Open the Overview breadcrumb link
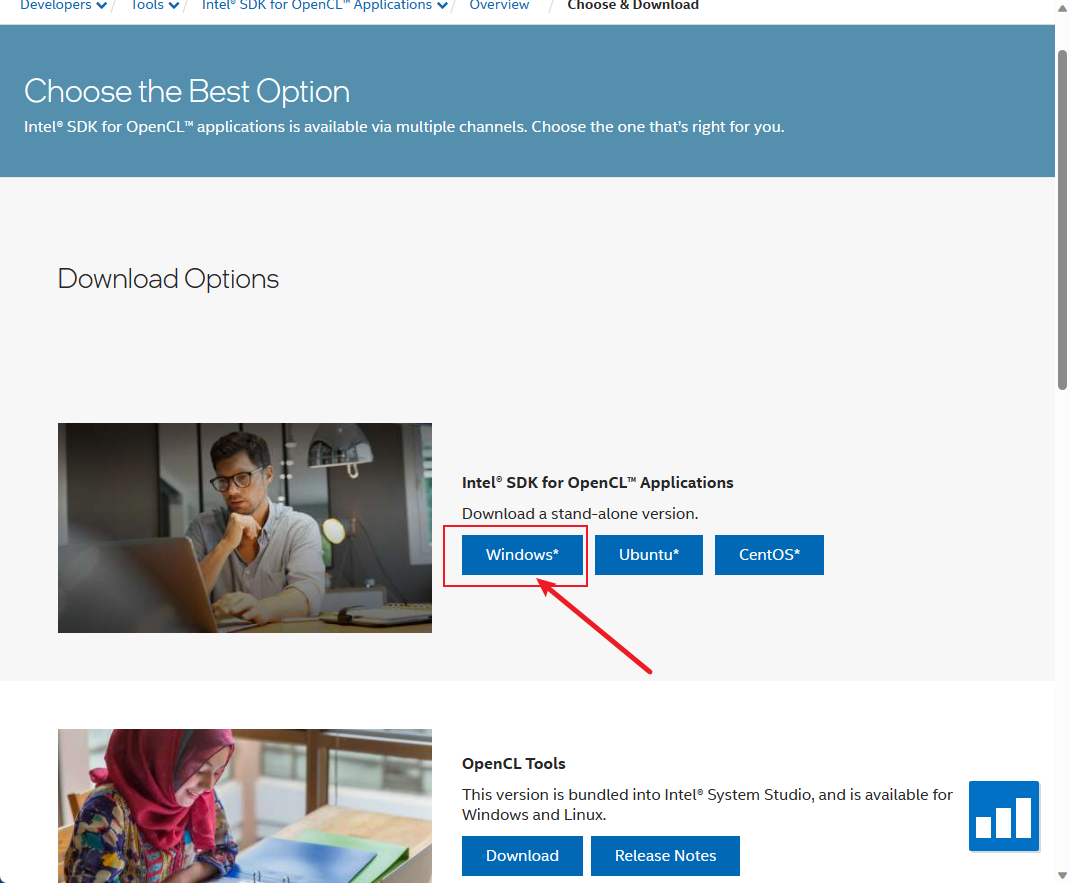1070x883 pixels. 499,6
